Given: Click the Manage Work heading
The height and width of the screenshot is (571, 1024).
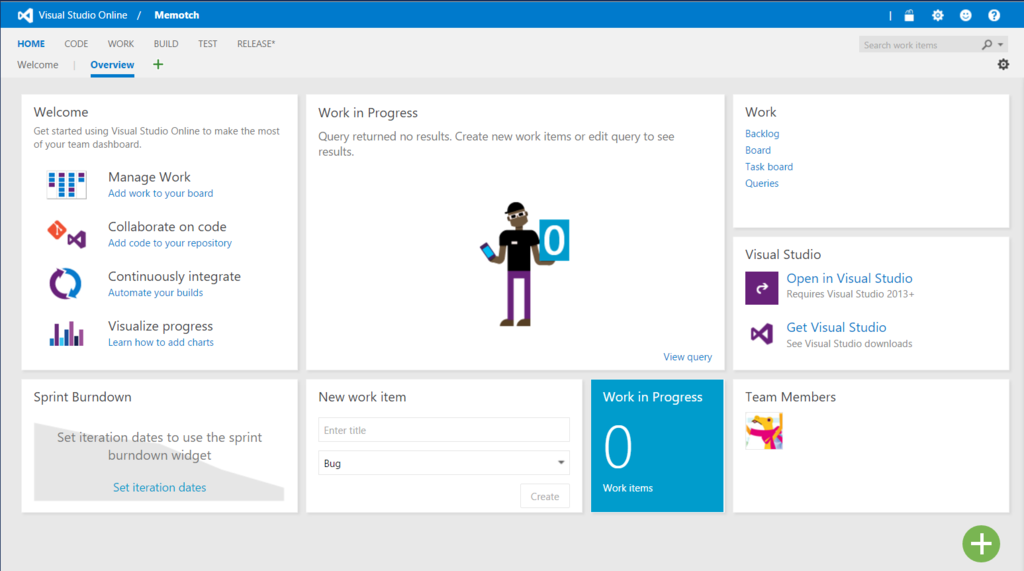Looking at the screenshot, I should coord(149,177).
